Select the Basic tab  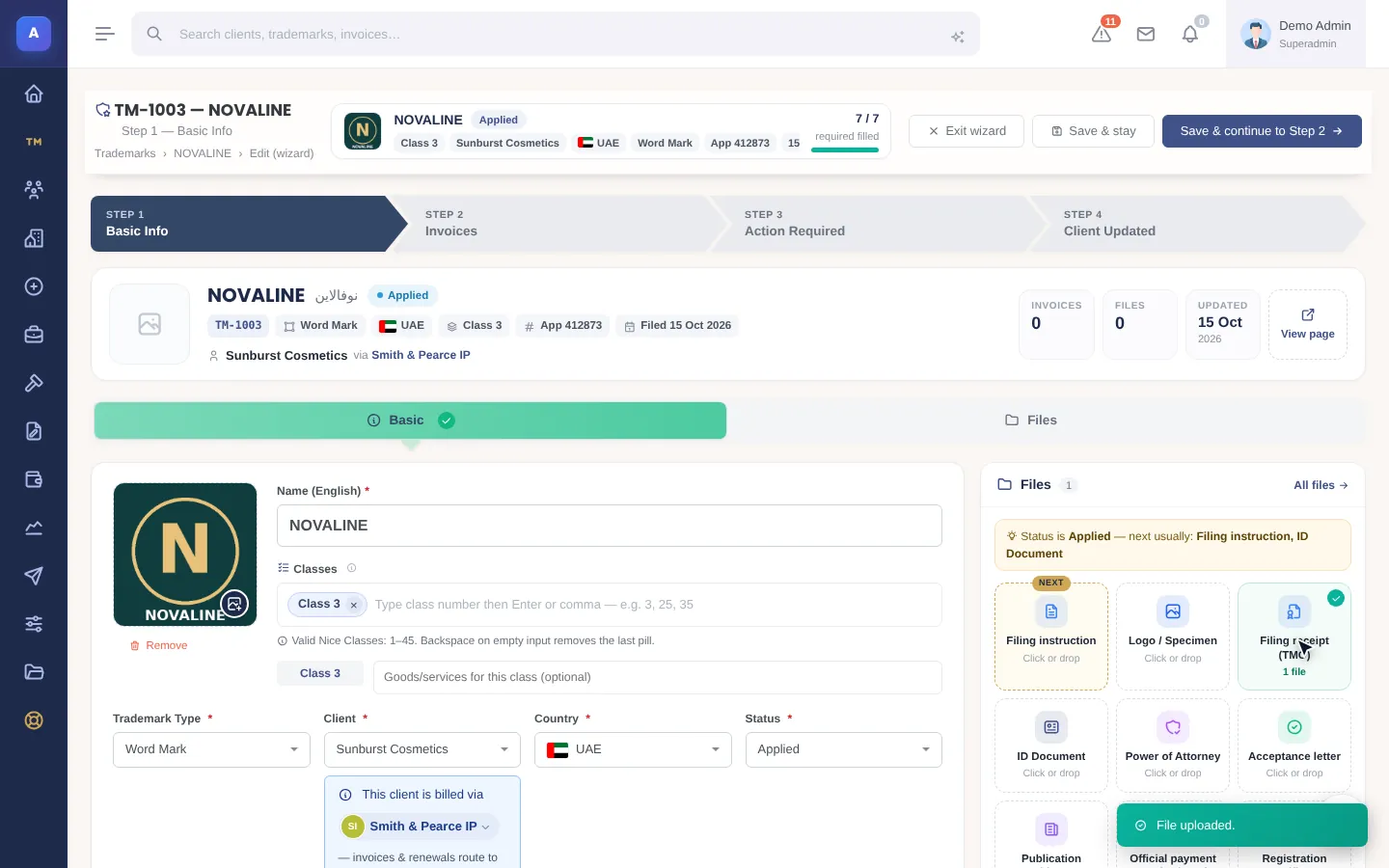(x=410, y=420)
